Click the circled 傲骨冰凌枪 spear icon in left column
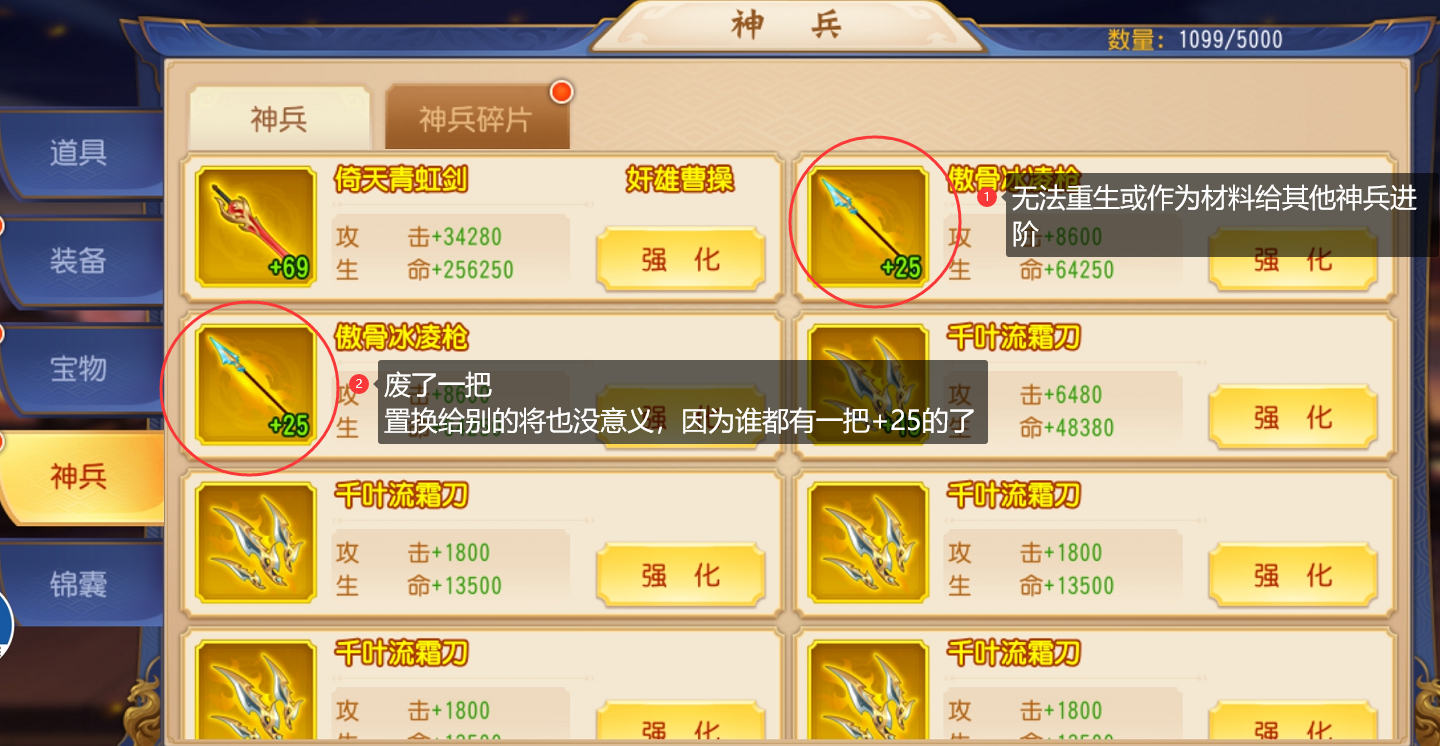The width and height of the screenshot is (1440, 746). (x=256, y=384)
